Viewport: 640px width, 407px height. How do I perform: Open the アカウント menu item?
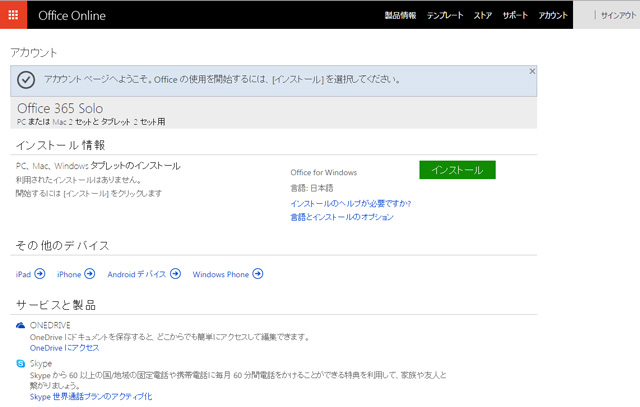553,16
